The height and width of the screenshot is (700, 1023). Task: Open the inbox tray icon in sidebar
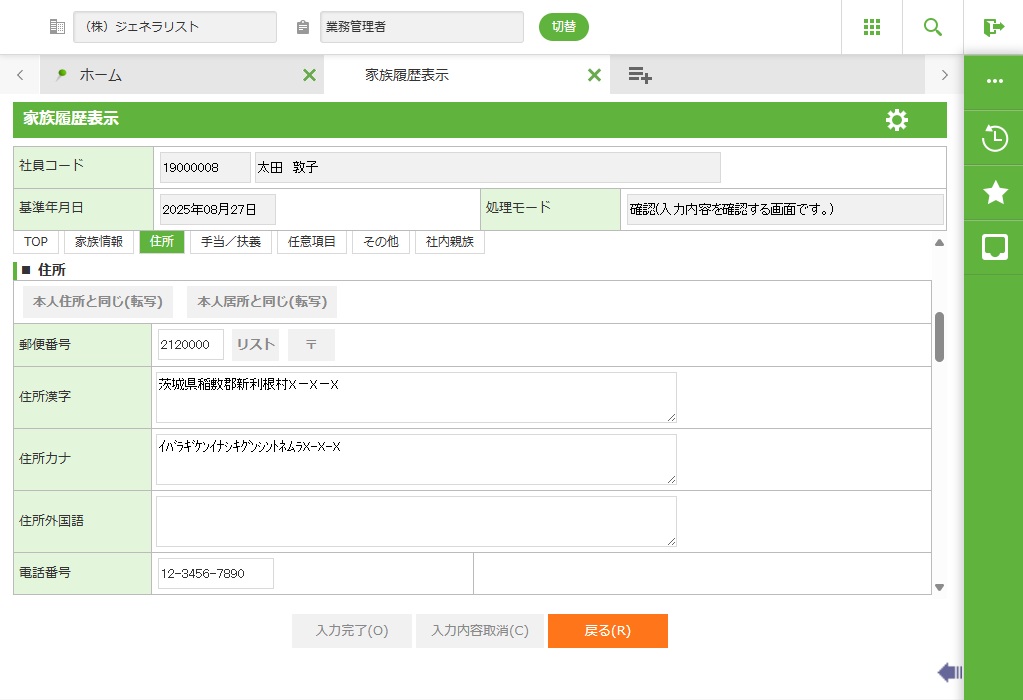(x=994, y=247)
